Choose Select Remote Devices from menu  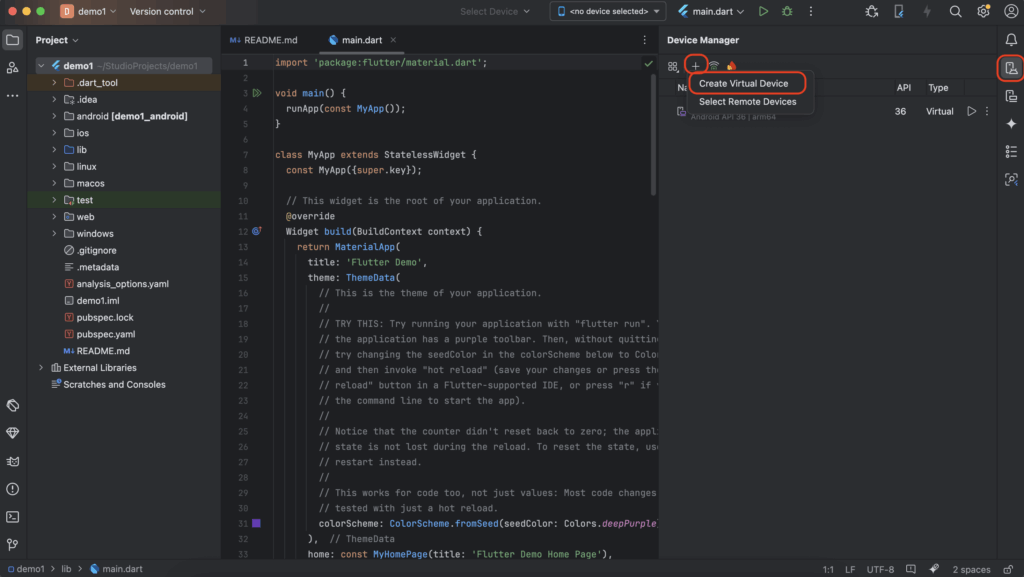[x=747, y=102]
